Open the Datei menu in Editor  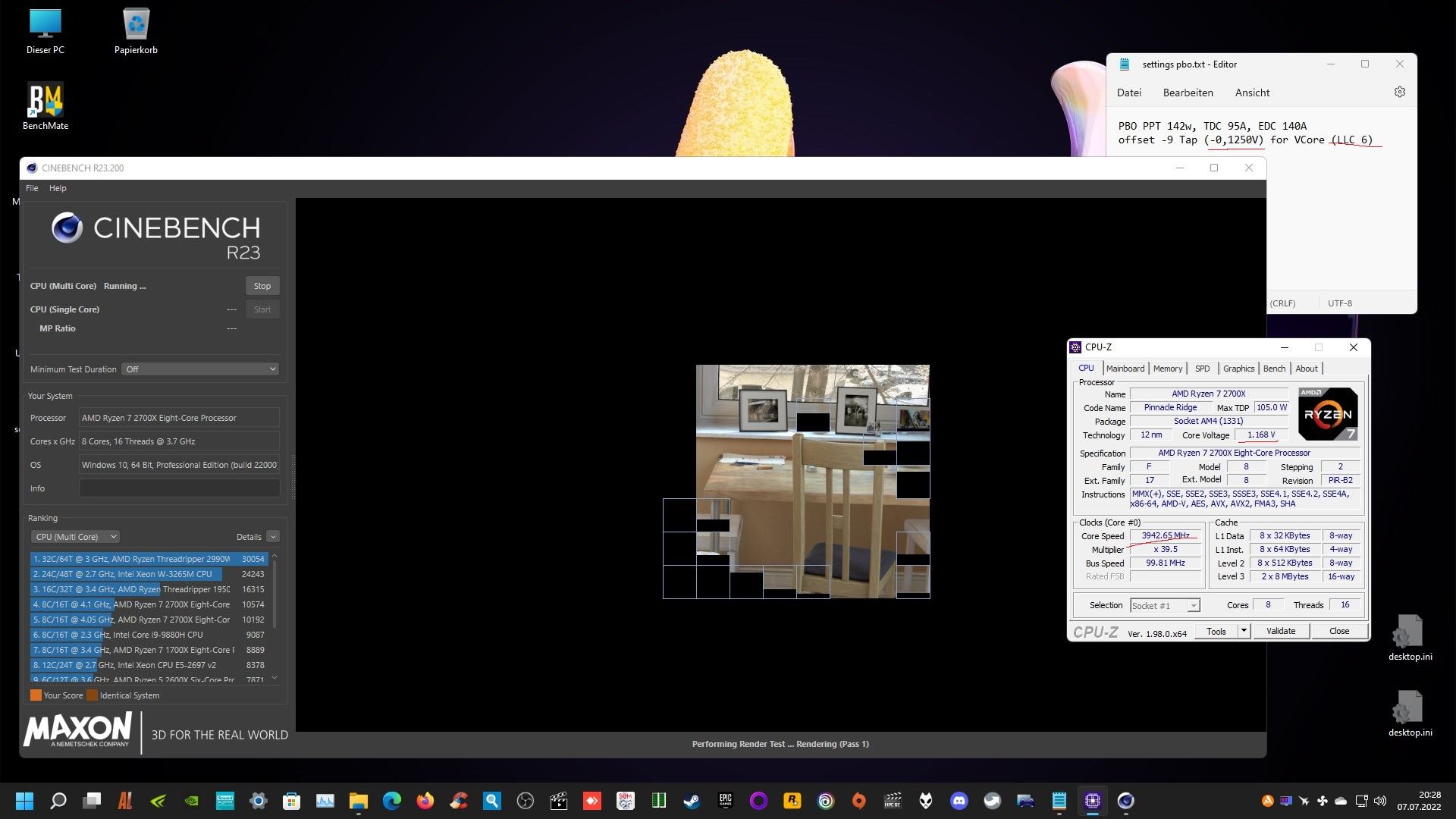pos(1128,93)
